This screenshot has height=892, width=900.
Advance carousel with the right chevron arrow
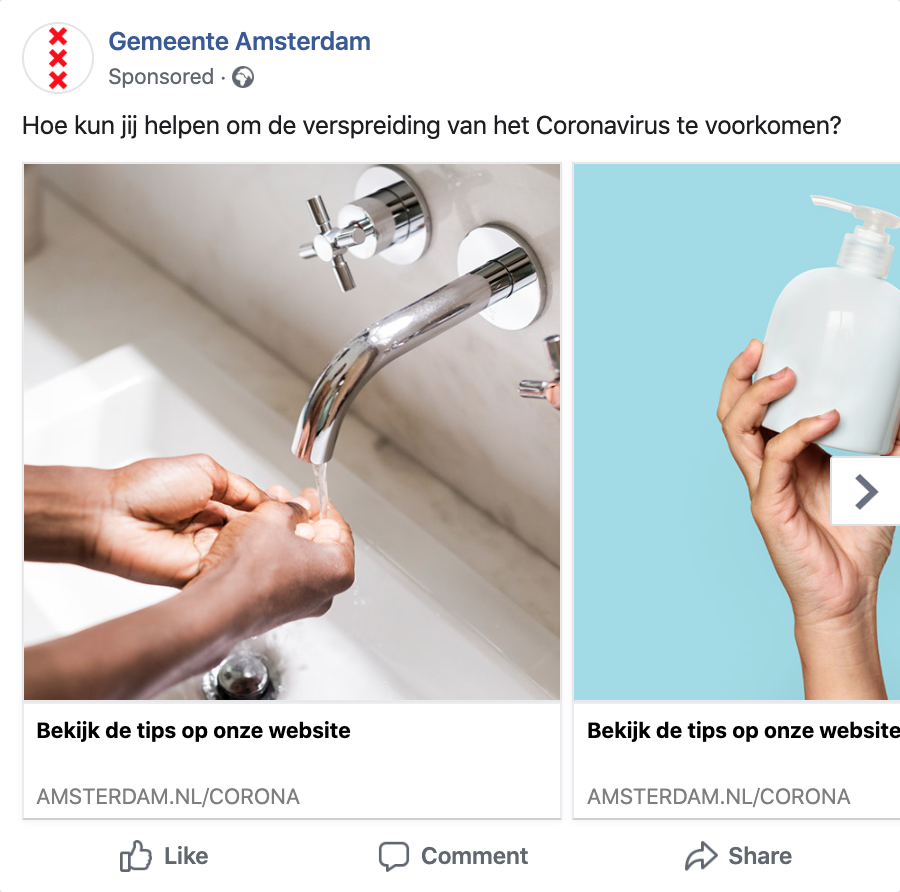tap(866, 491)
